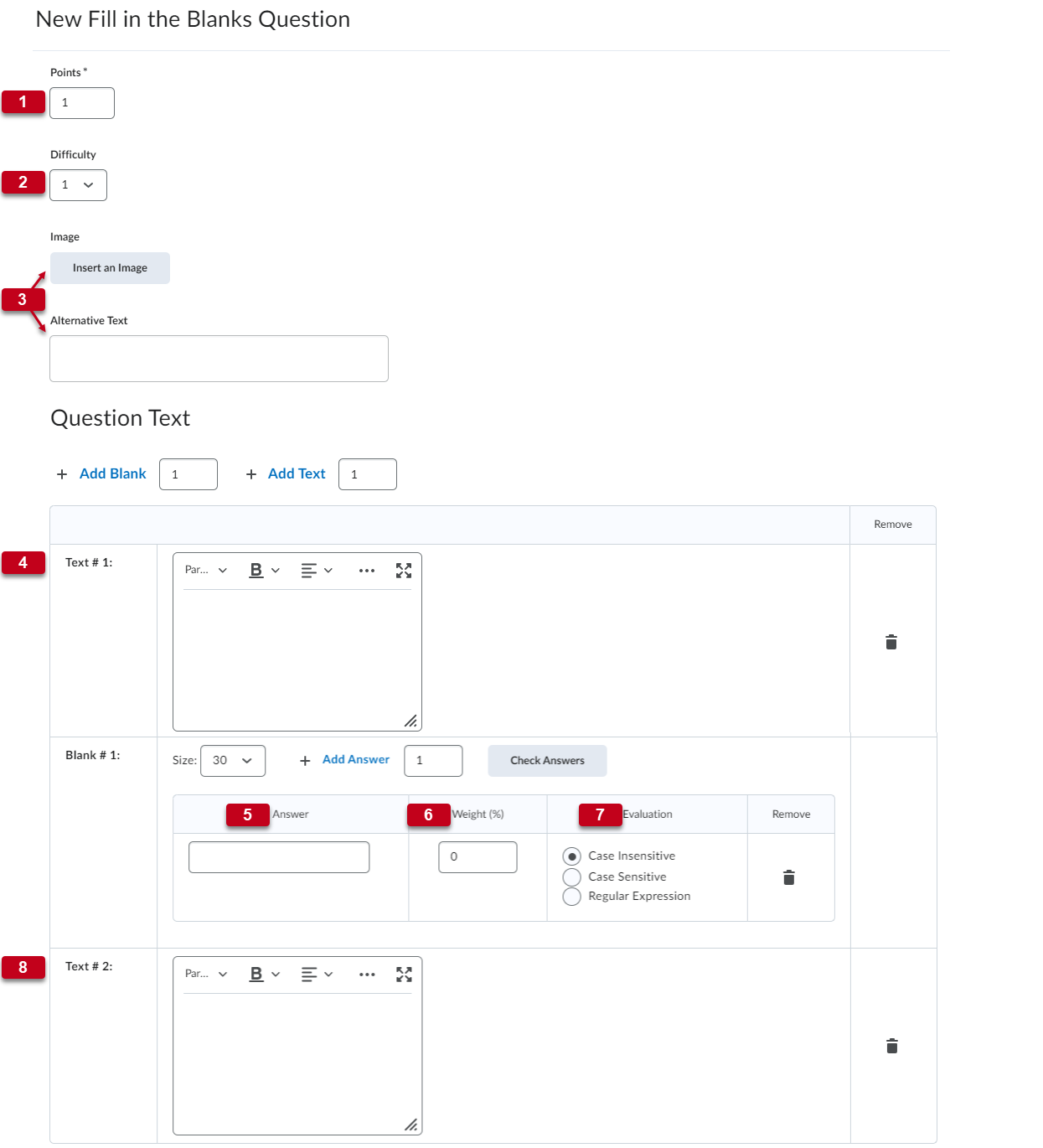The image size is (1043, 1148).
Task: Click the Bold icon in Text # 1 editor
Action: tap(256, 571)
